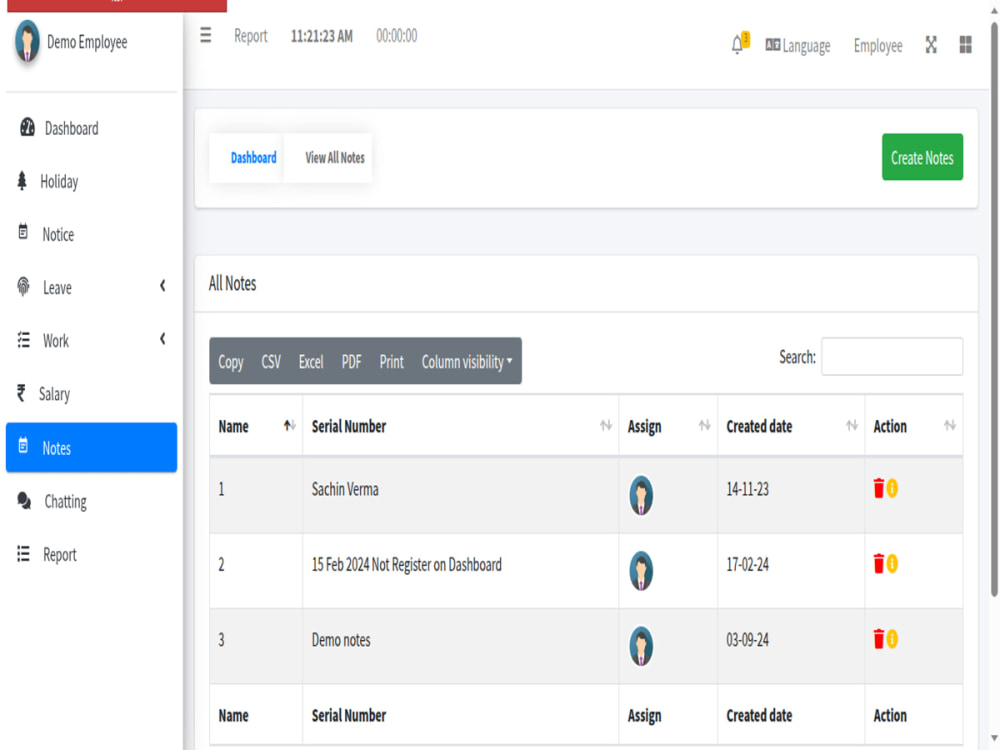Open Holiday in the sidebar
This screenshot has width=1000, height=750.
click(91, 181)
